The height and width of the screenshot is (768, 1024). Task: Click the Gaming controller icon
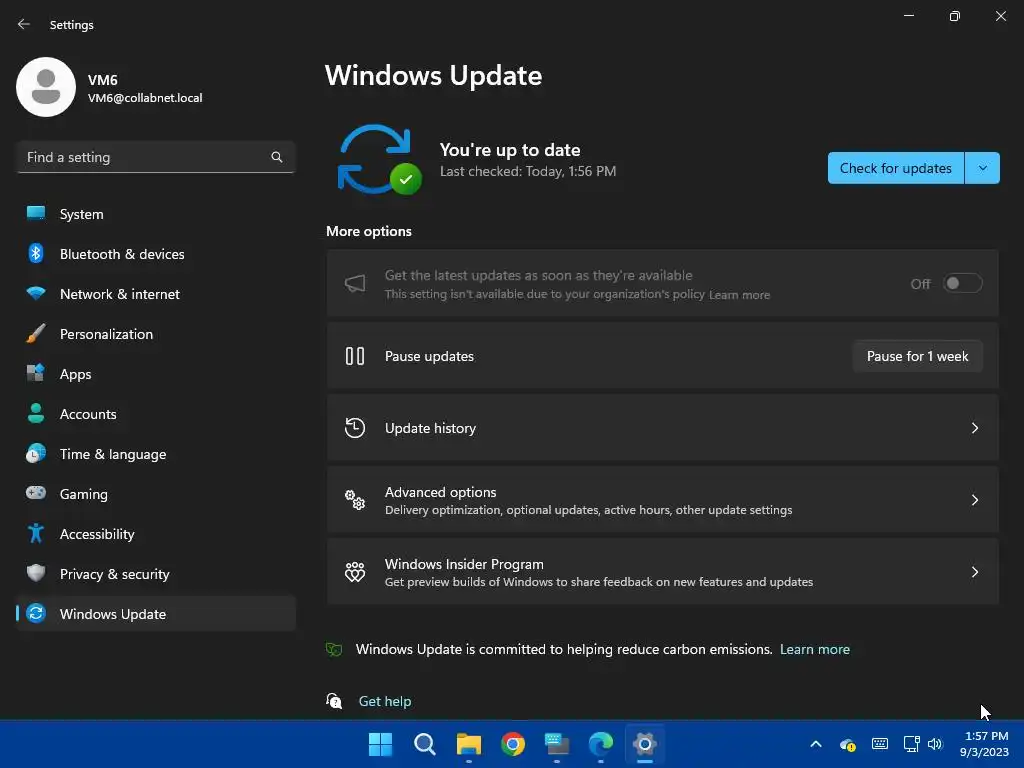(x=36, y=492)
